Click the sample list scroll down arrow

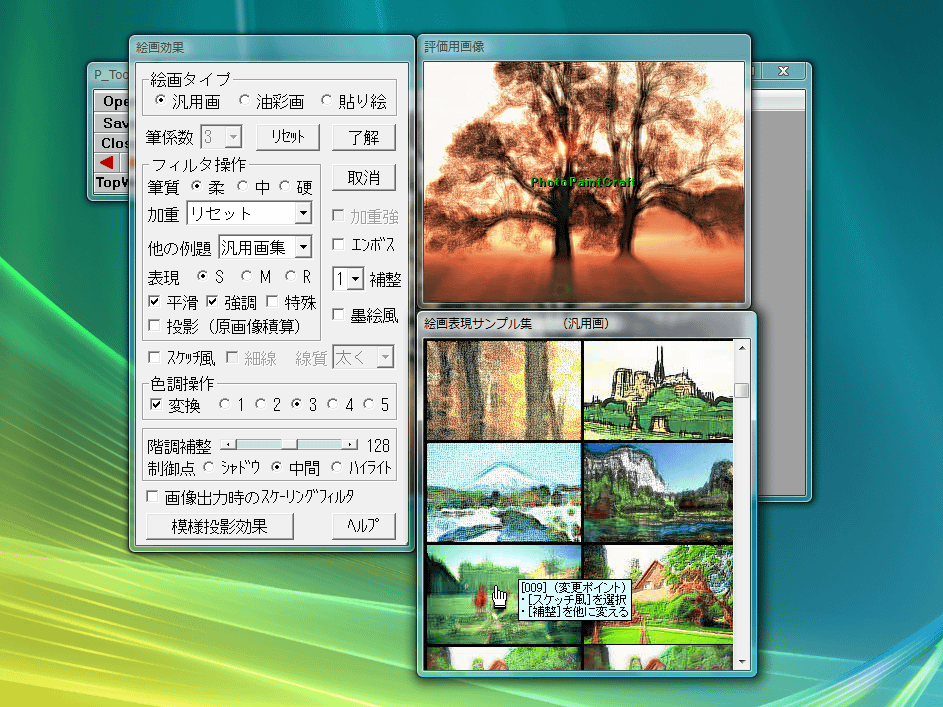click(x=742, y=661)
